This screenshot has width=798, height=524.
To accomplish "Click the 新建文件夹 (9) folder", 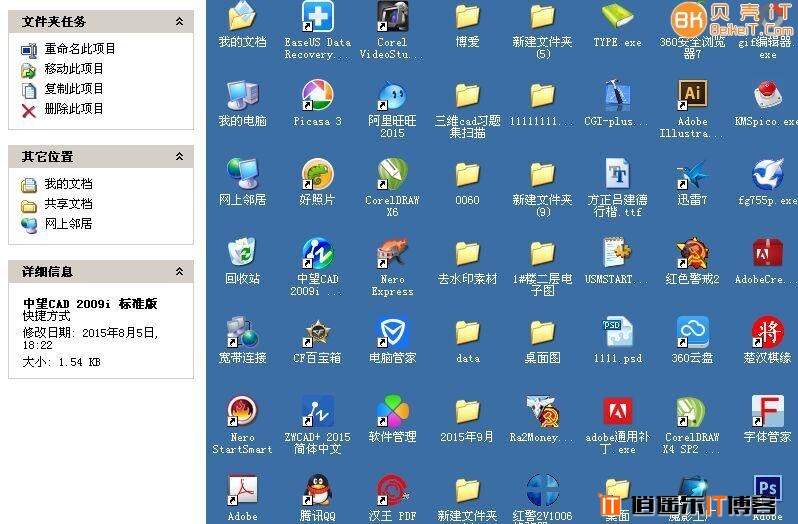I will (x=543, y=174).
